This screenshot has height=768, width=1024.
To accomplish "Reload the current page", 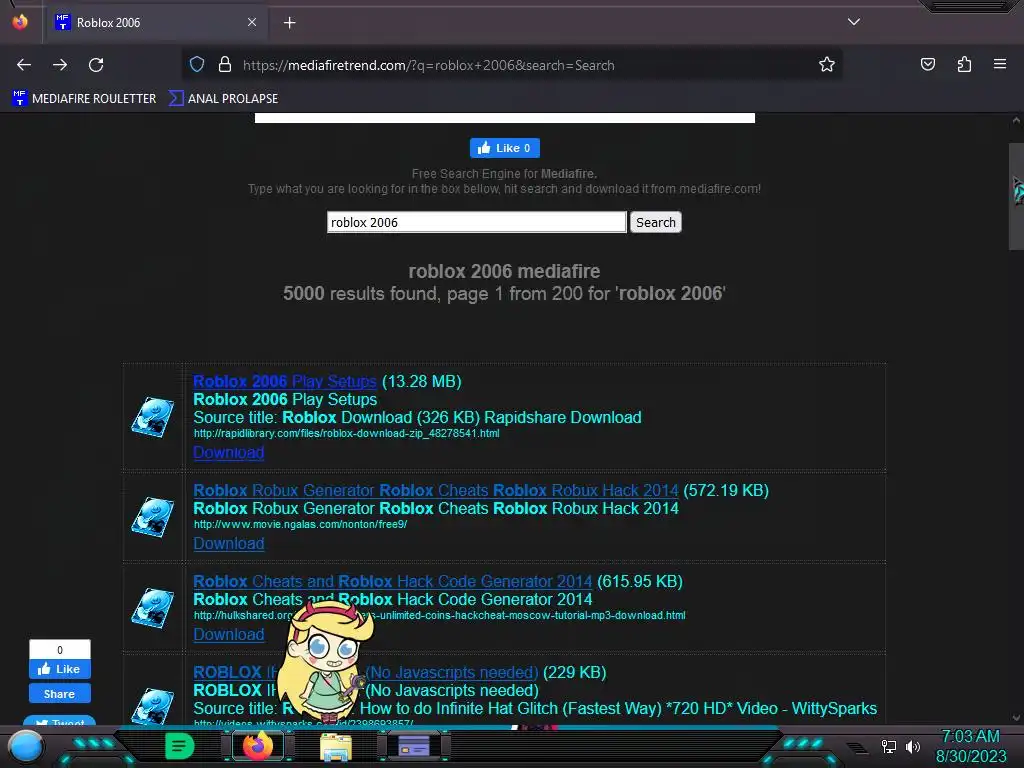I will tap(96, 65).
